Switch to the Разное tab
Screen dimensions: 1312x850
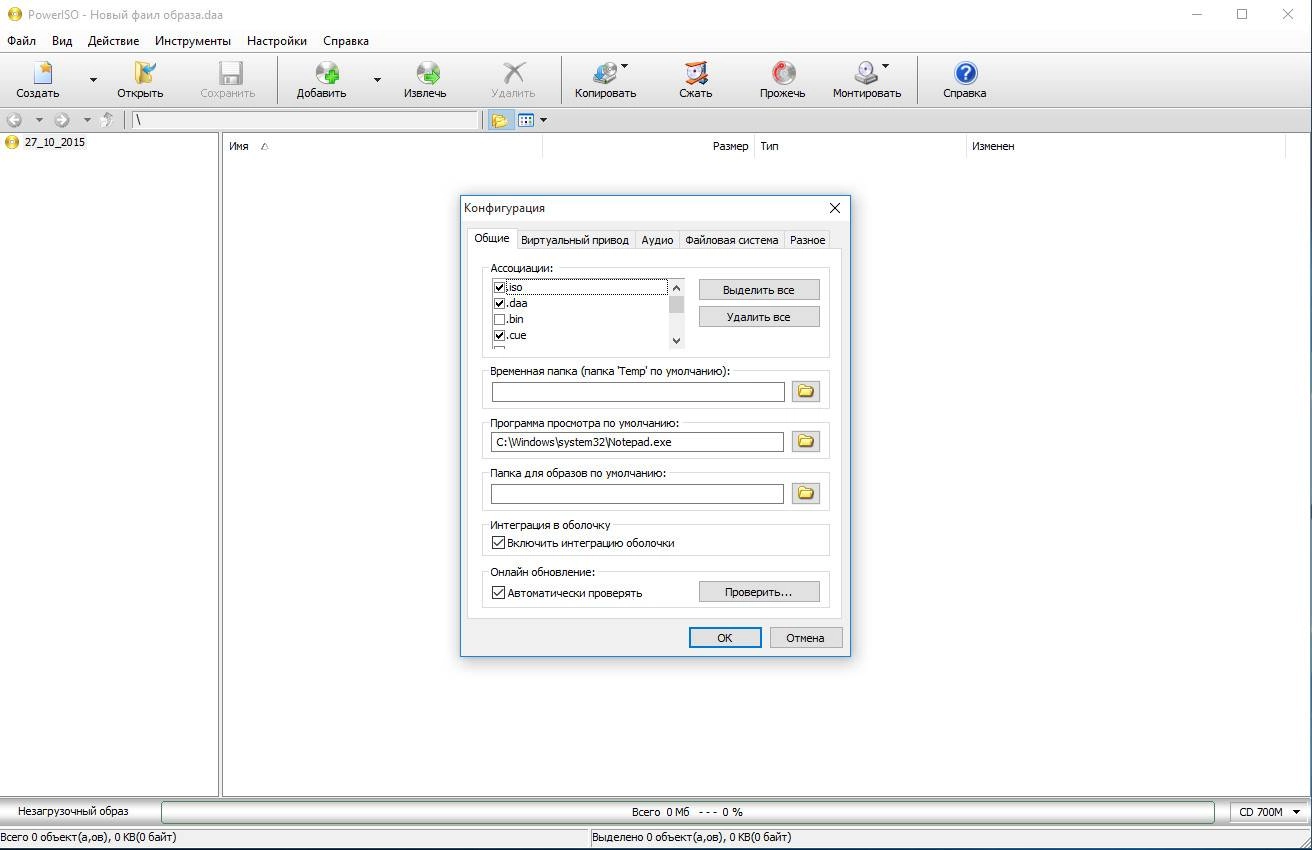807,240
